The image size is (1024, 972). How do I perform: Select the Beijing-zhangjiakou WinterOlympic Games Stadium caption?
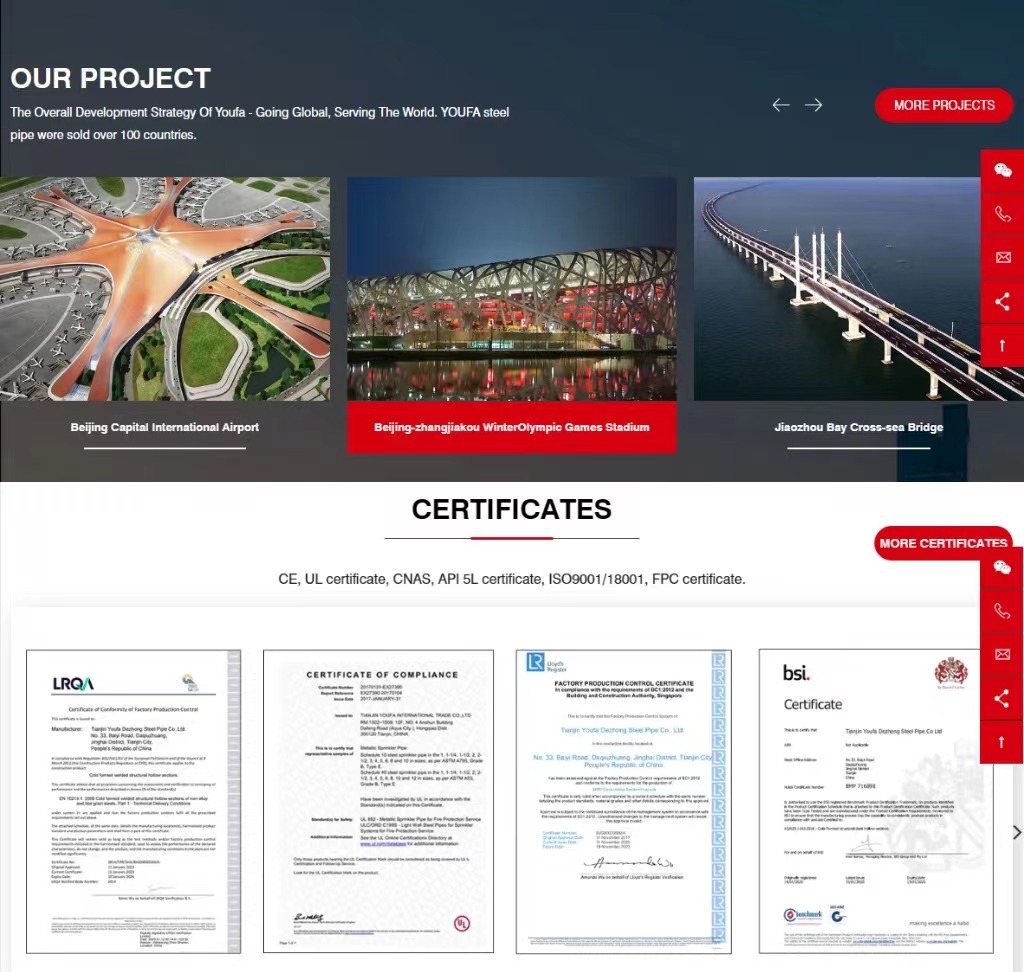pos(511,428)
